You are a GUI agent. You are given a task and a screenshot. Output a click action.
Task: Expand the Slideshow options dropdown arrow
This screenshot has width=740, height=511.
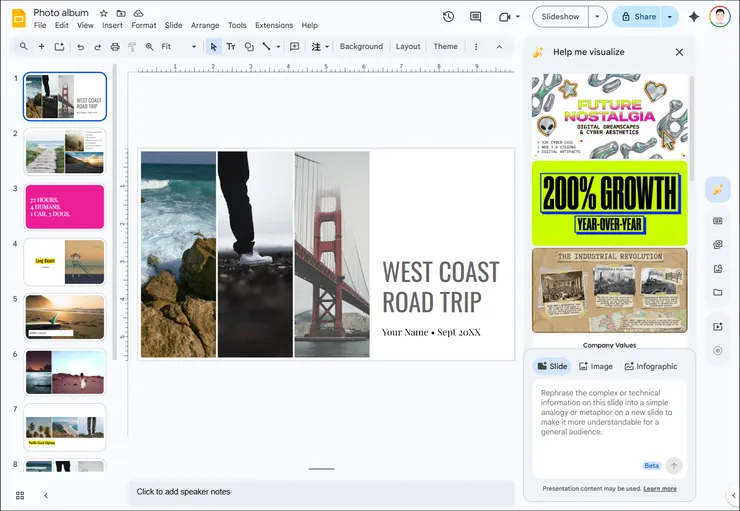[x=597, y=17]
